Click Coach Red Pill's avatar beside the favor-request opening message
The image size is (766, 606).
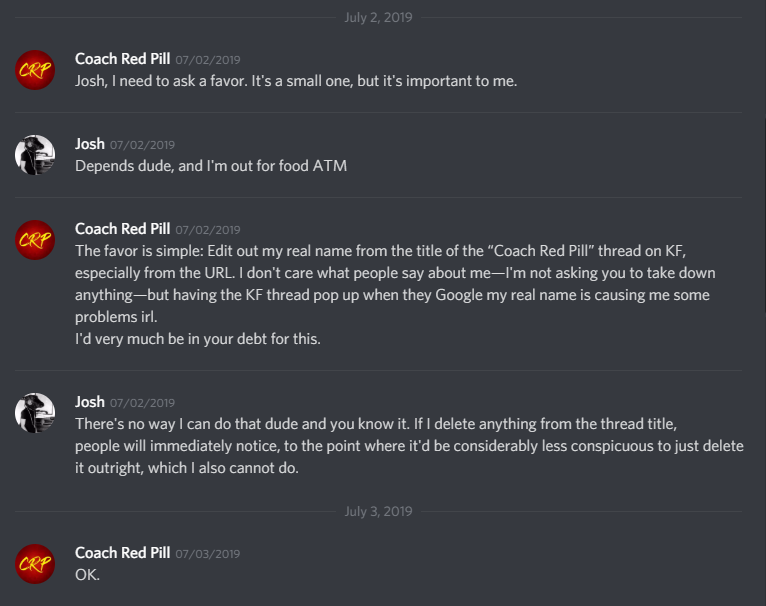pos(35,69)
